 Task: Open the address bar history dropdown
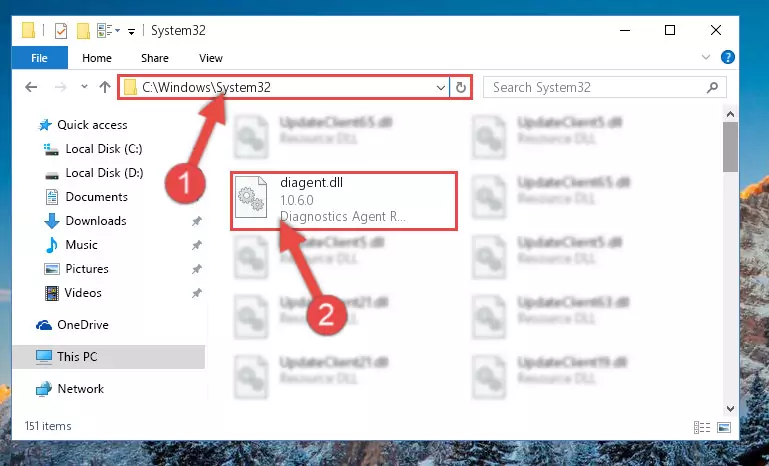pos(440,88)
